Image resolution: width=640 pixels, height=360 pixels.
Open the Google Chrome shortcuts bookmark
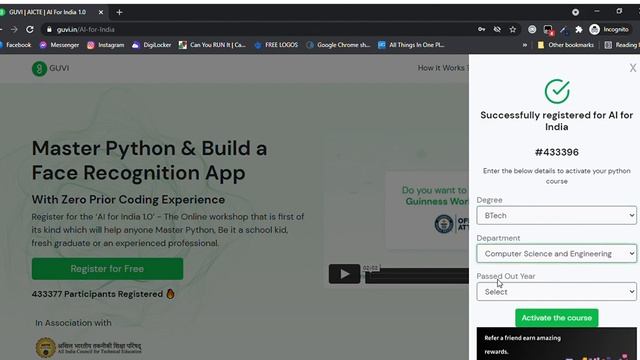pos(338,45)
